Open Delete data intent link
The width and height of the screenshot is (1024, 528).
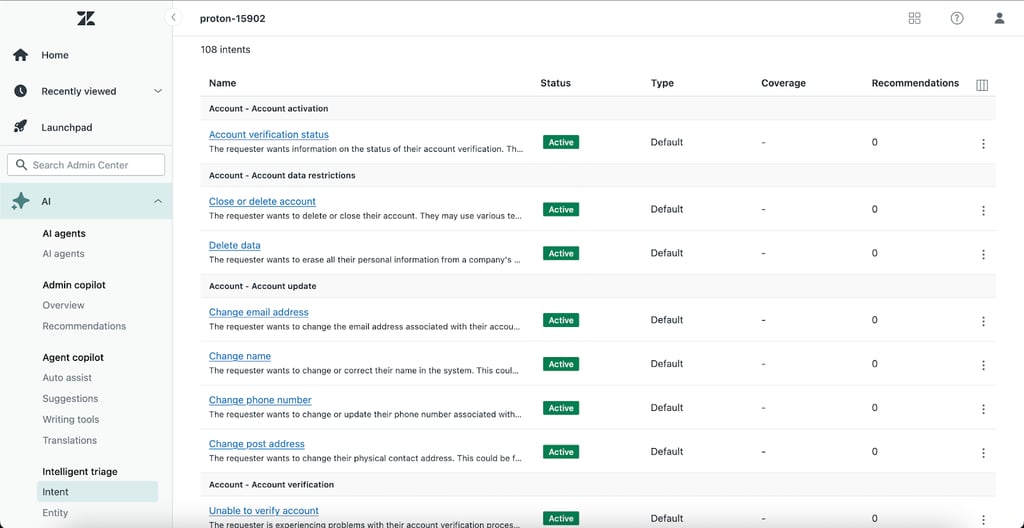click(234, 246)
